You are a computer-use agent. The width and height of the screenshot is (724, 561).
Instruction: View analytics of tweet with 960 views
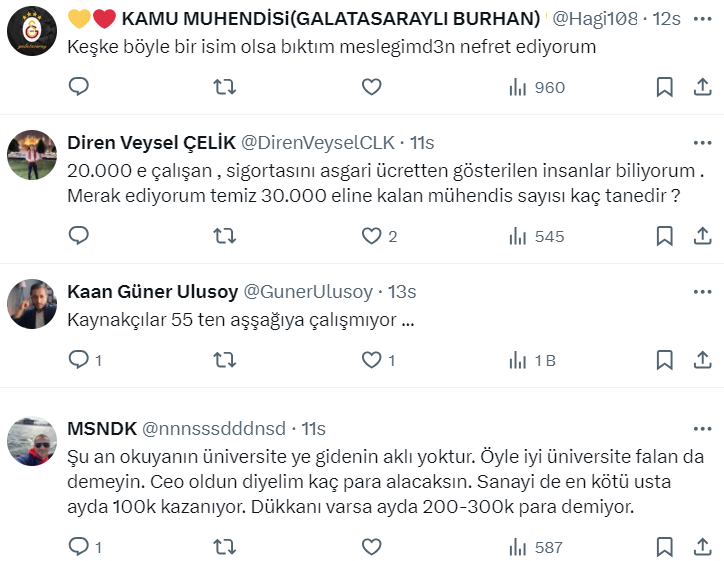point(537,87)
